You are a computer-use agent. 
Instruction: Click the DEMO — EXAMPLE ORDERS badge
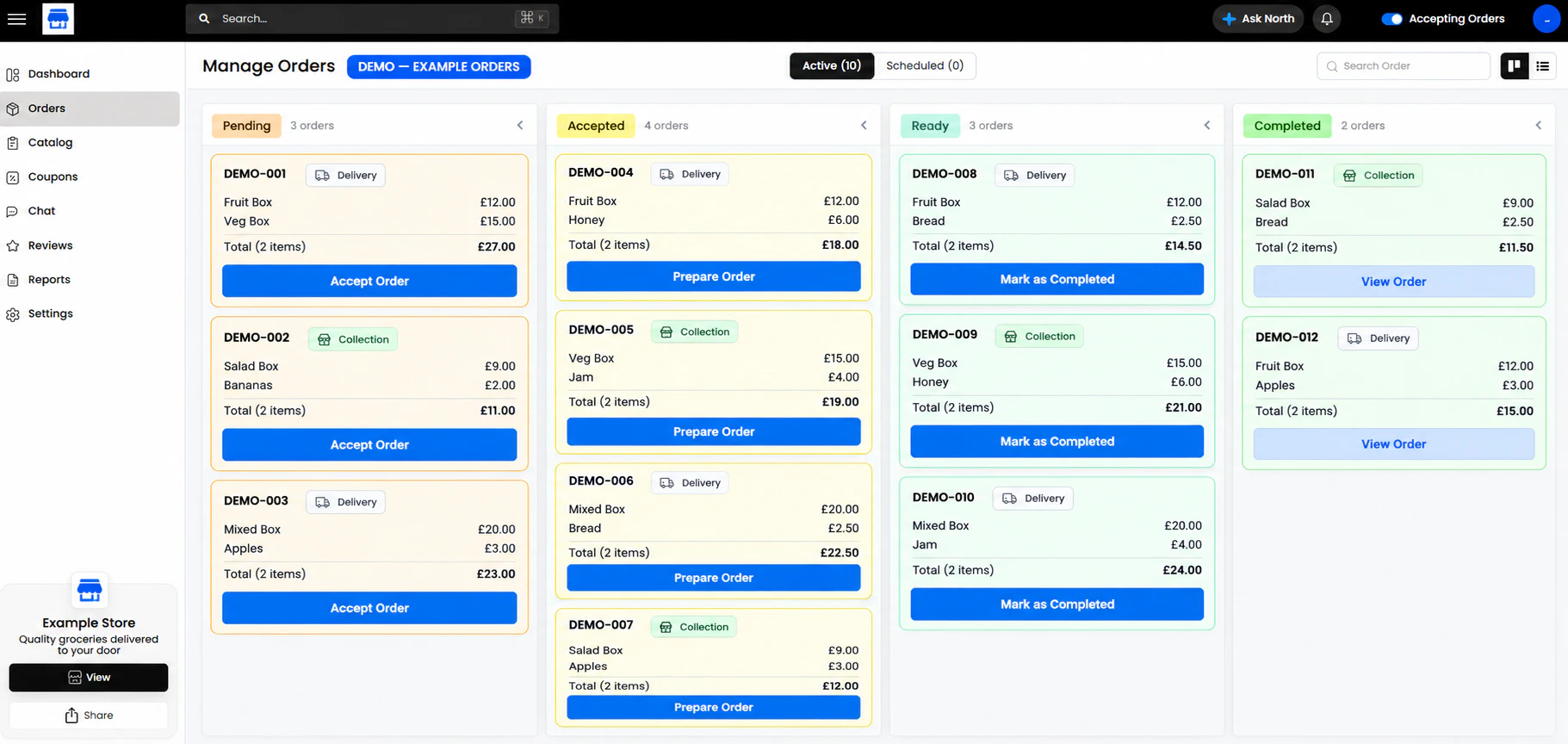439,66
